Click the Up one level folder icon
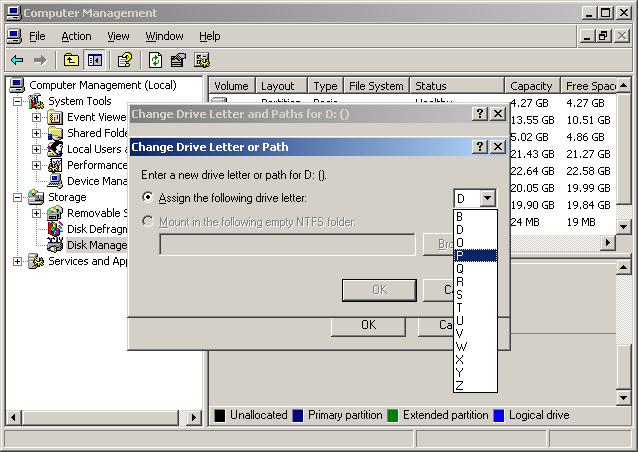This screenshot has height=452, width=638. (x=71, y=61)
